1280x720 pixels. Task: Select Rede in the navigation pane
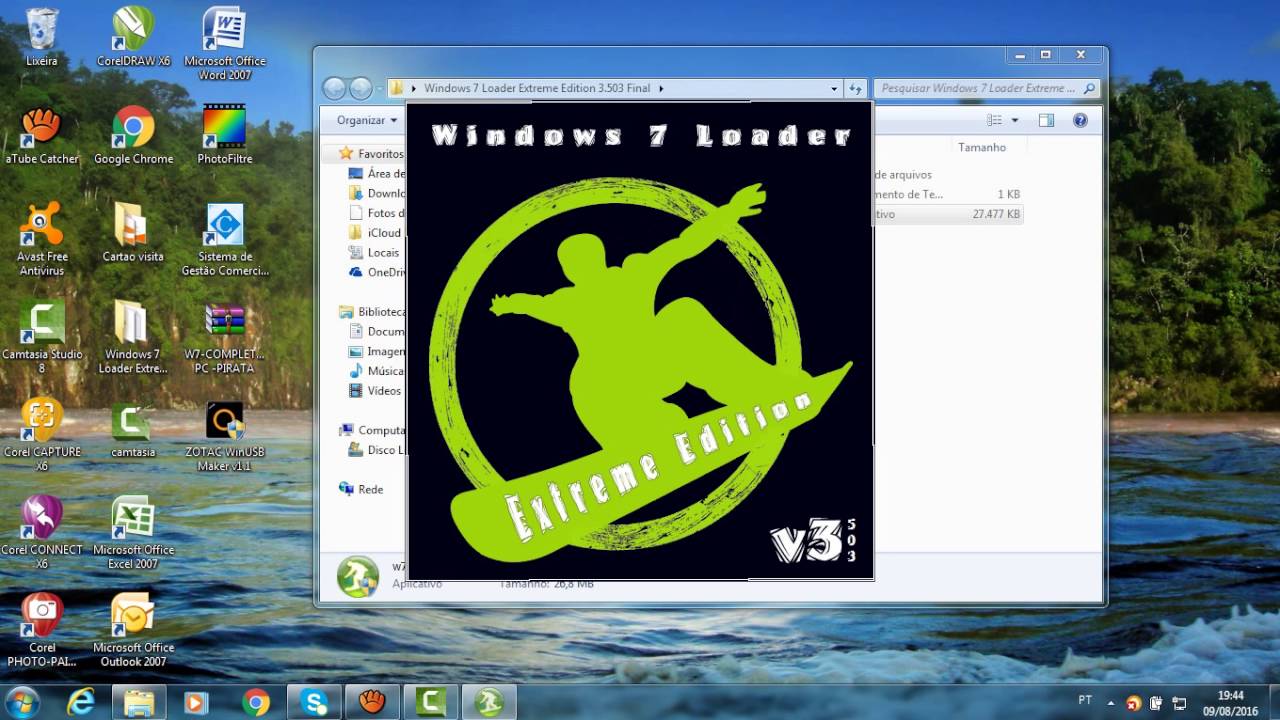[361, 489]
